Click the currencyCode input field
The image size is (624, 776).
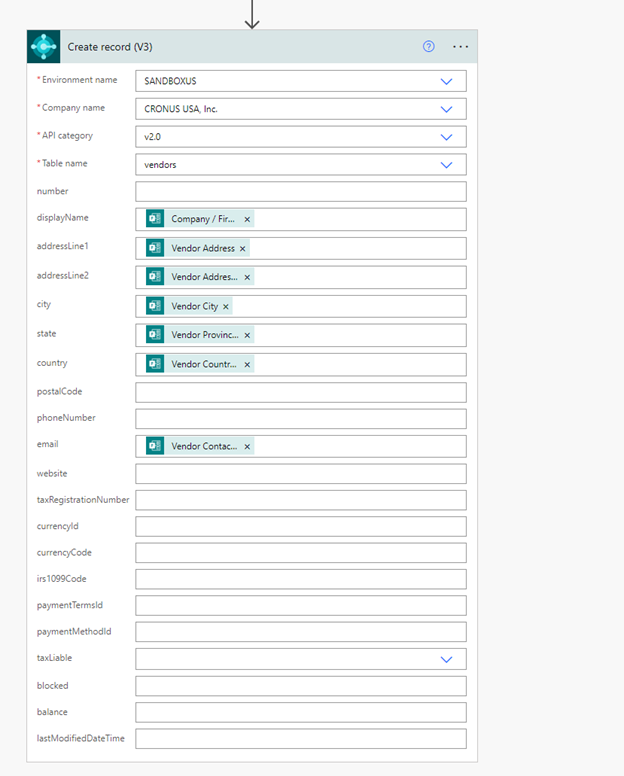tap(301, 553)
